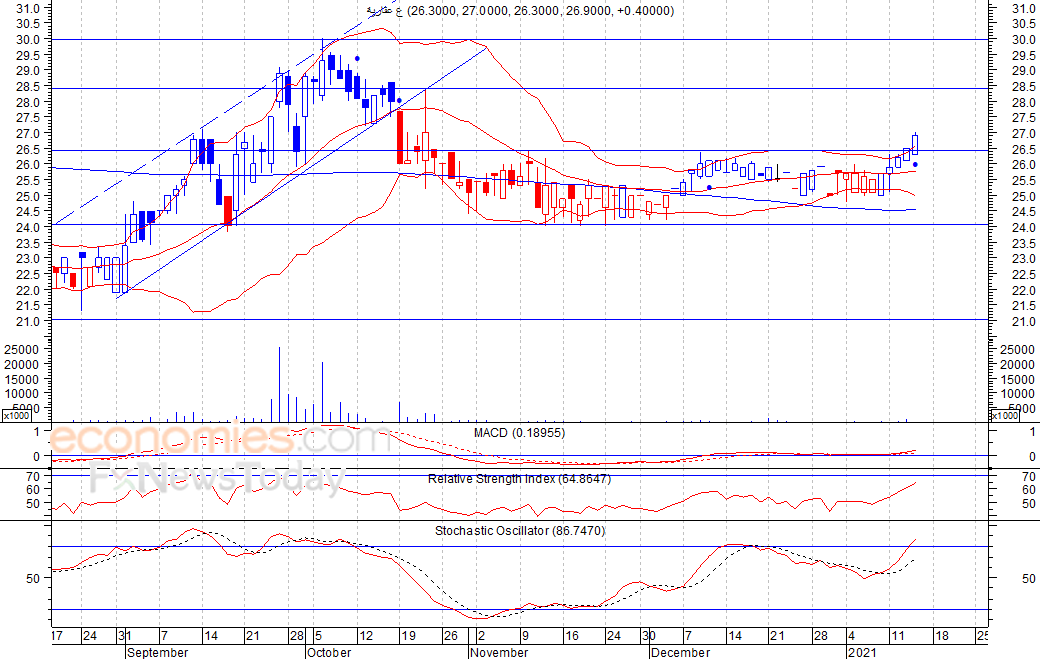The height and width of the screenshot is (659, 1040).
Task: Click the 60 label on right RSI axis
Action: (1029, 490)
